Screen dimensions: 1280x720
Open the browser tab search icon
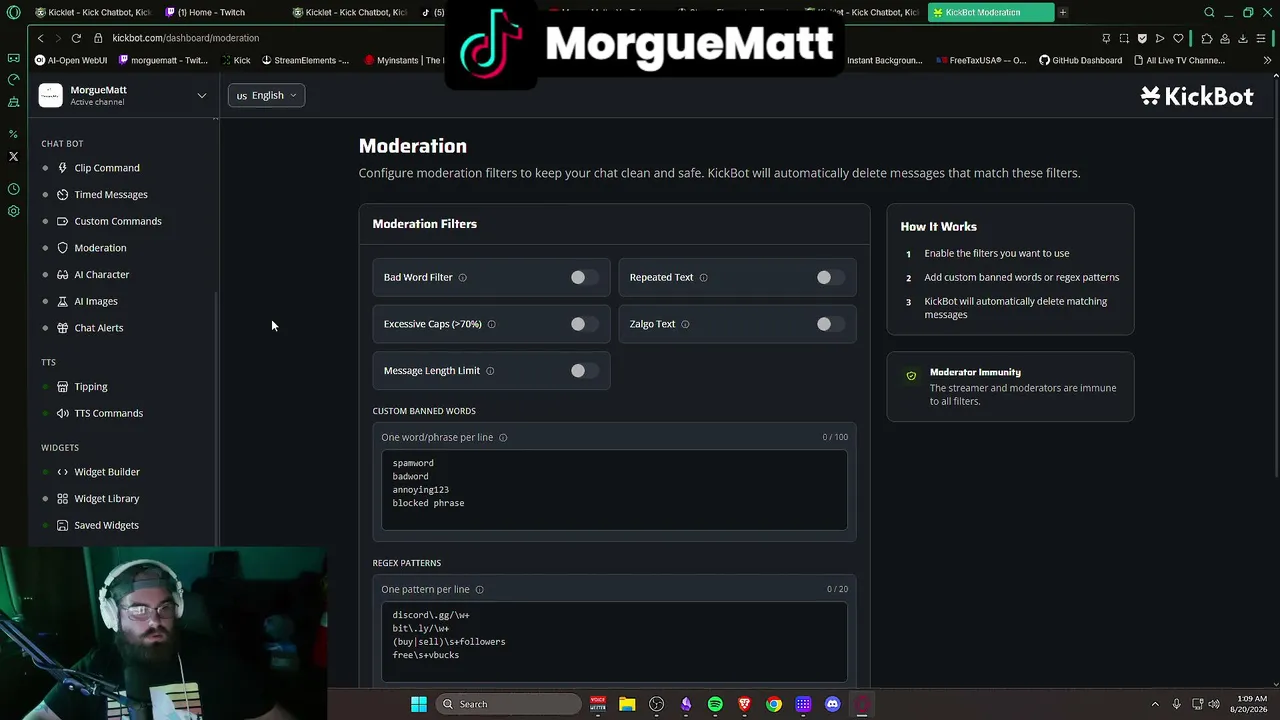[1209, 12]
